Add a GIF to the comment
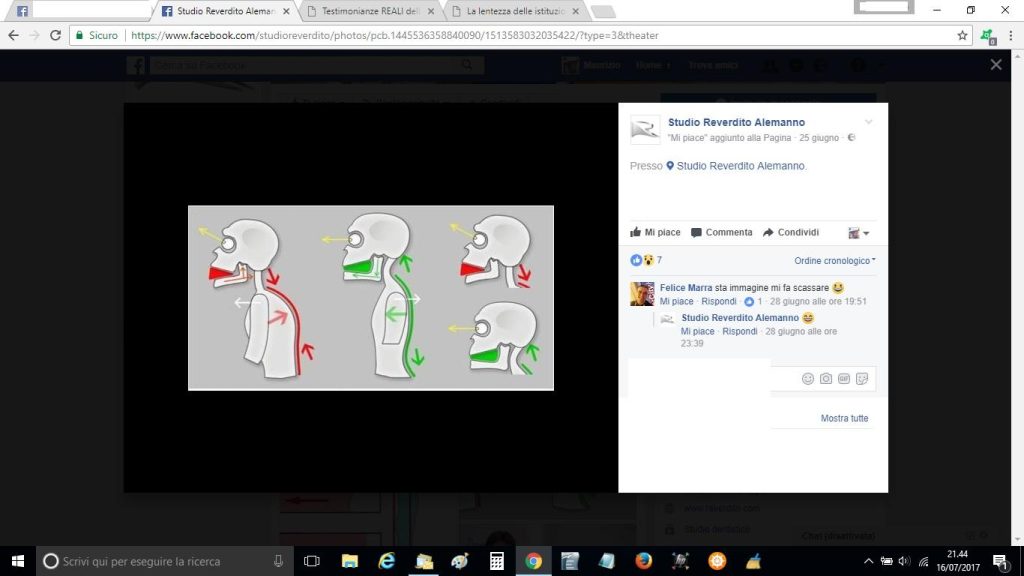 pyautogui.click(x=843, y=379)
